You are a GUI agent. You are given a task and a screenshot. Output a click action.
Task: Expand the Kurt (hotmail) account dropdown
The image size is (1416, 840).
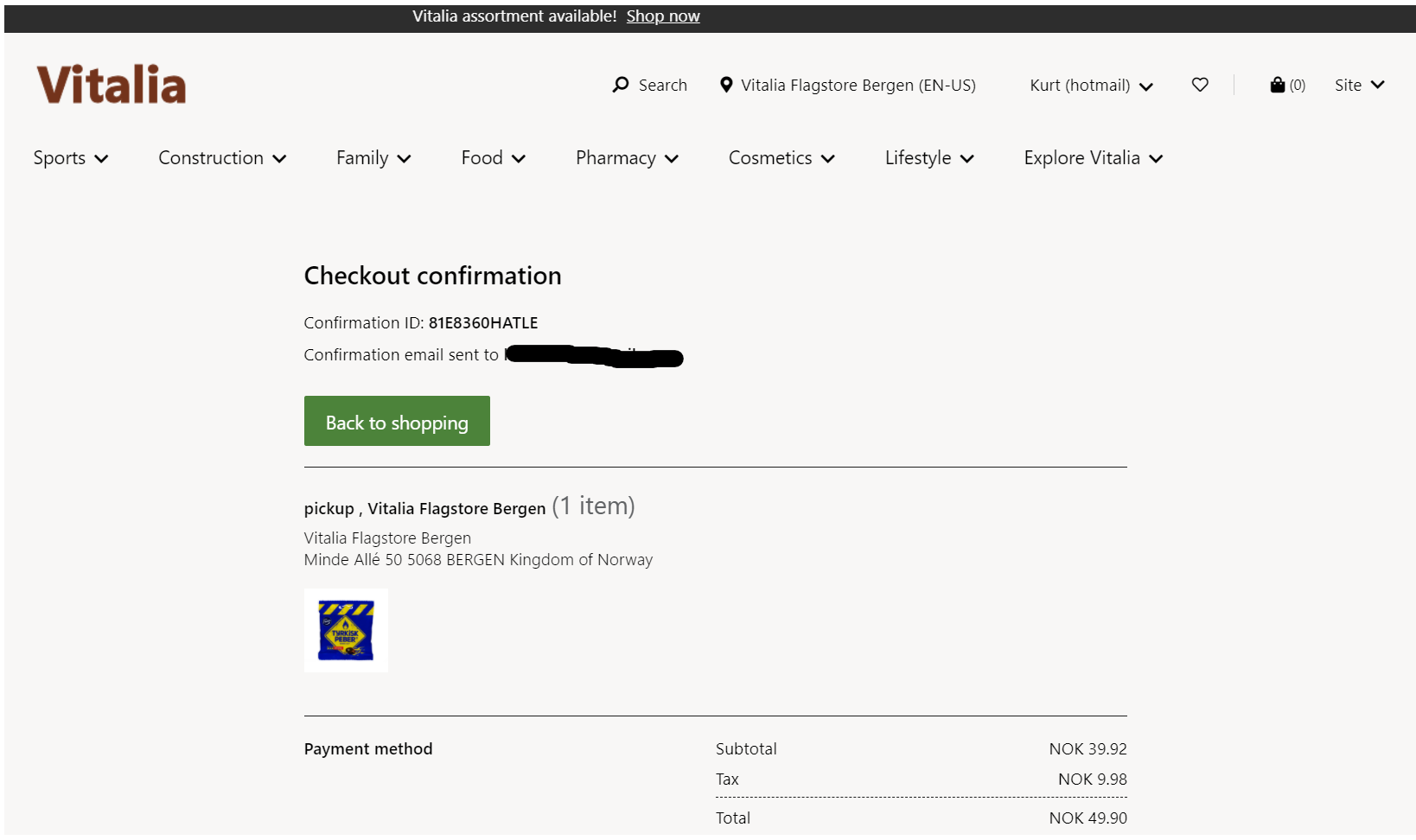pos(1091,86)
